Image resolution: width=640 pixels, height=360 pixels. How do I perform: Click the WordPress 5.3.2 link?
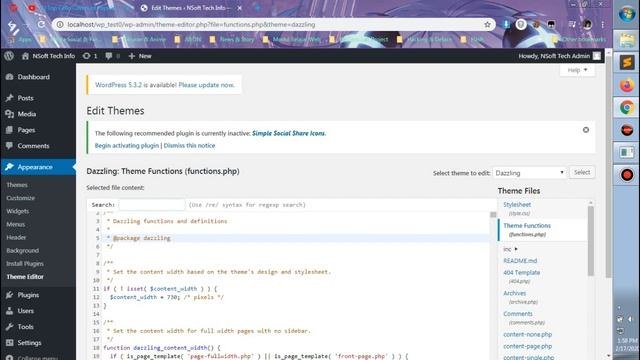118,85
